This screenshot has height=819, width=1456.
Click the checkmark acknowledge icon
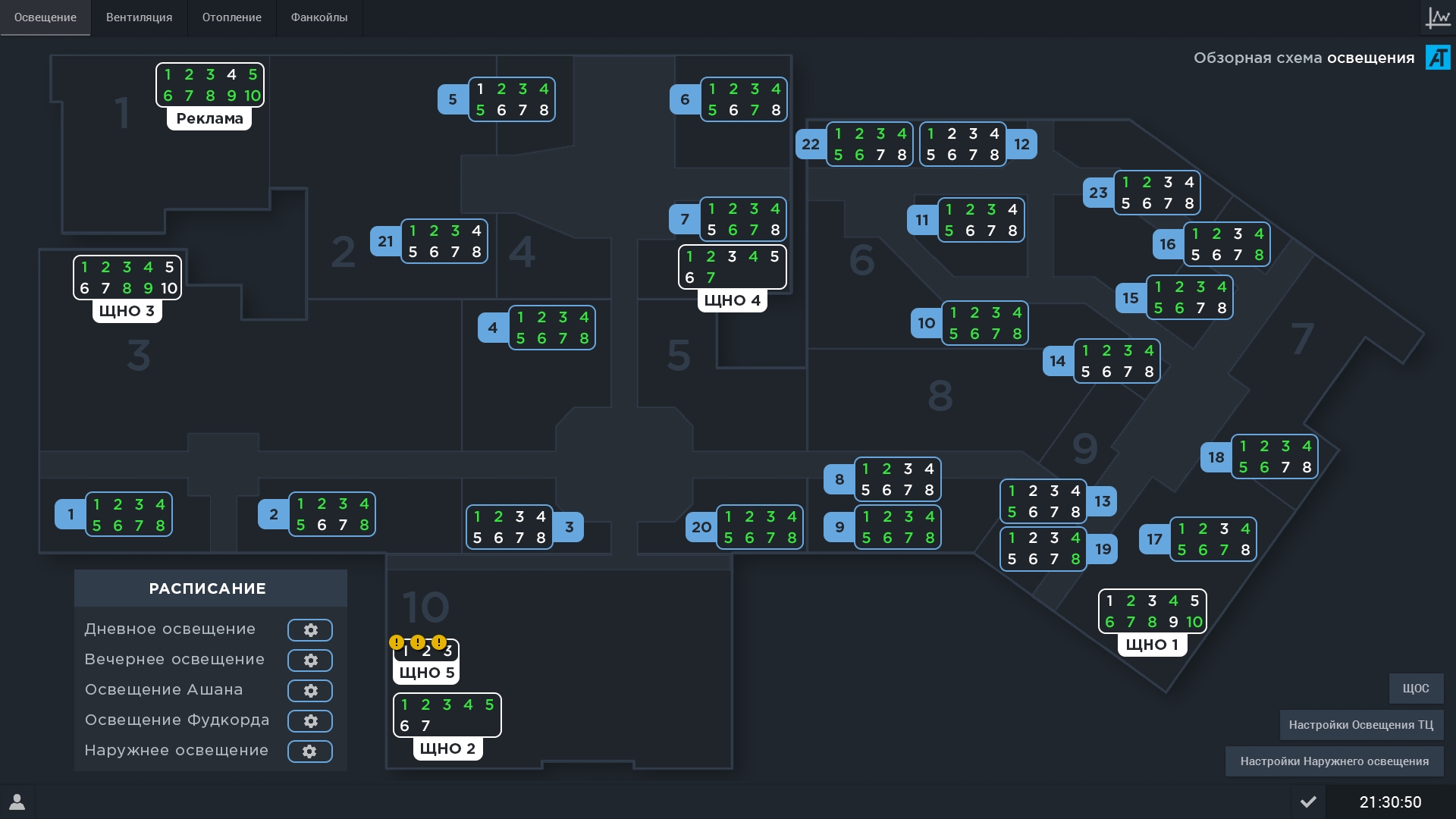point(1308,802)
